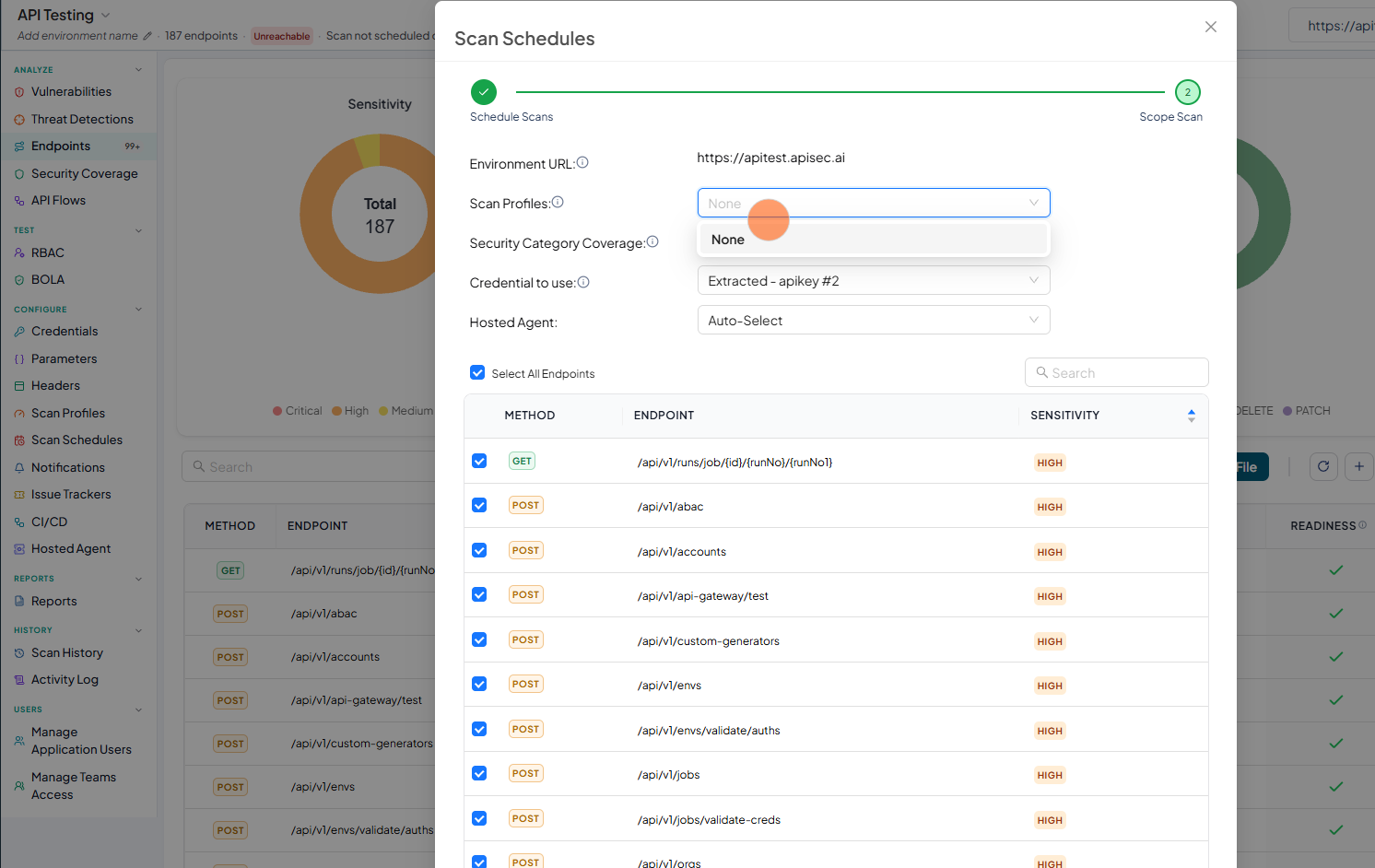
Task: Uncheck Select All Endpoints checkbox
Action: click(x=477, y=372)
